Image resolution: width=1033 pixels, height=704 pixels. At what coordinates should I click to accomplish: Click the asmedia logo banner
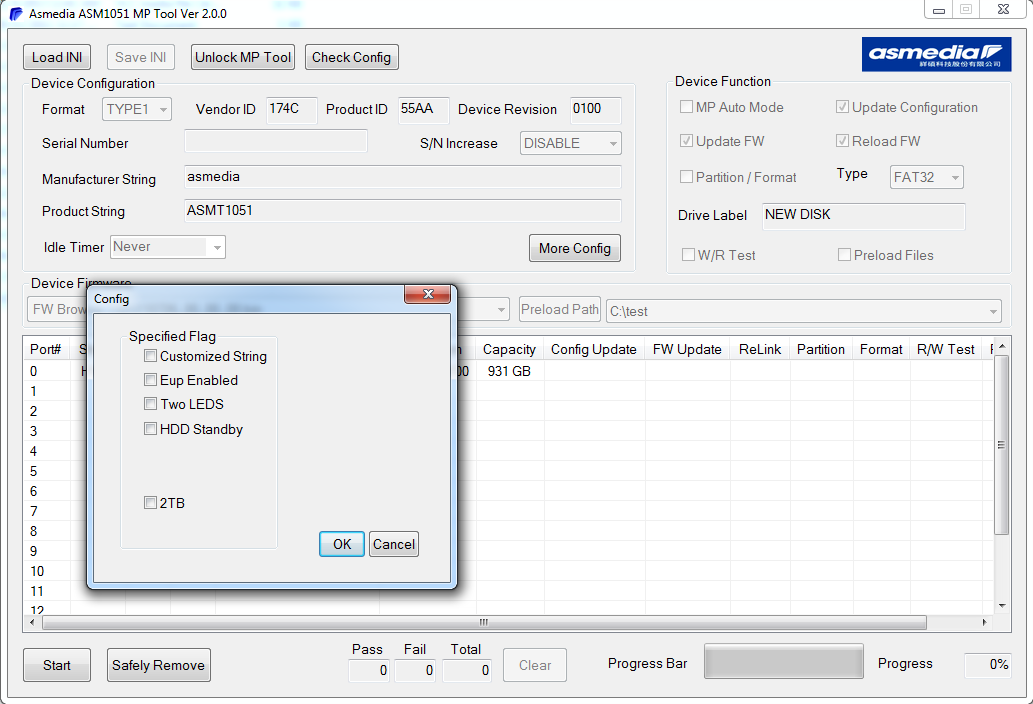coord(936,54)
